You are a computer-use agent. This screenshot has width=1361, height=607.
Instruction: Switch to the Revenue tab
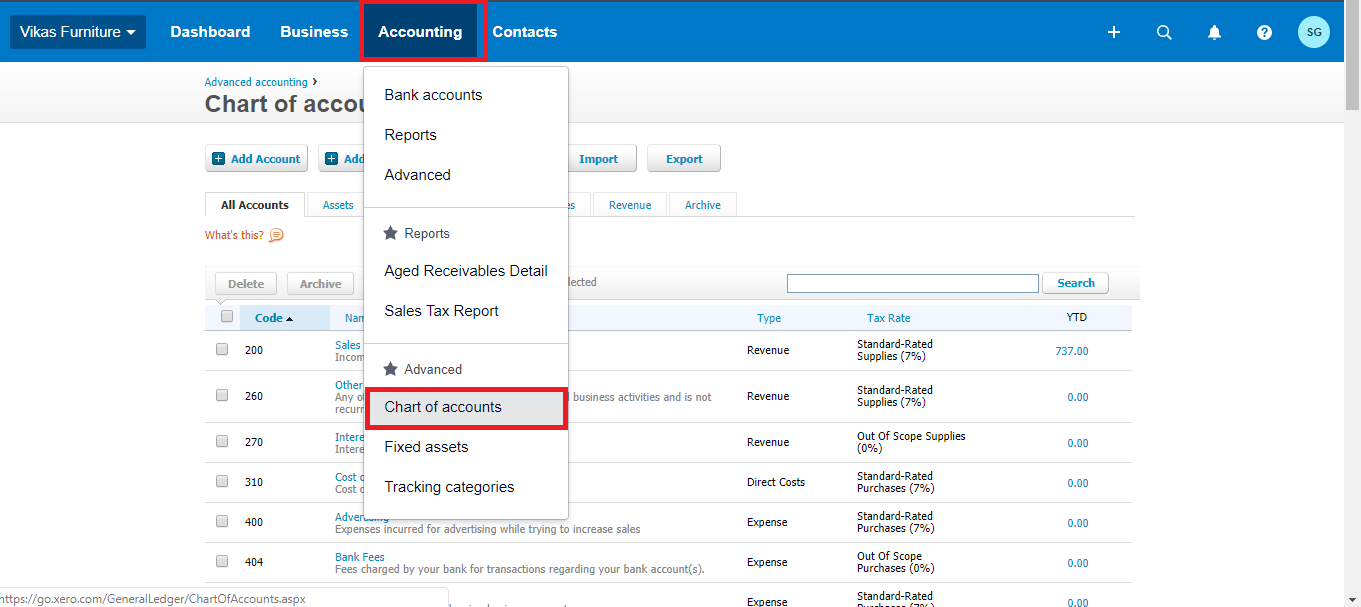click(x=630, y=205)
